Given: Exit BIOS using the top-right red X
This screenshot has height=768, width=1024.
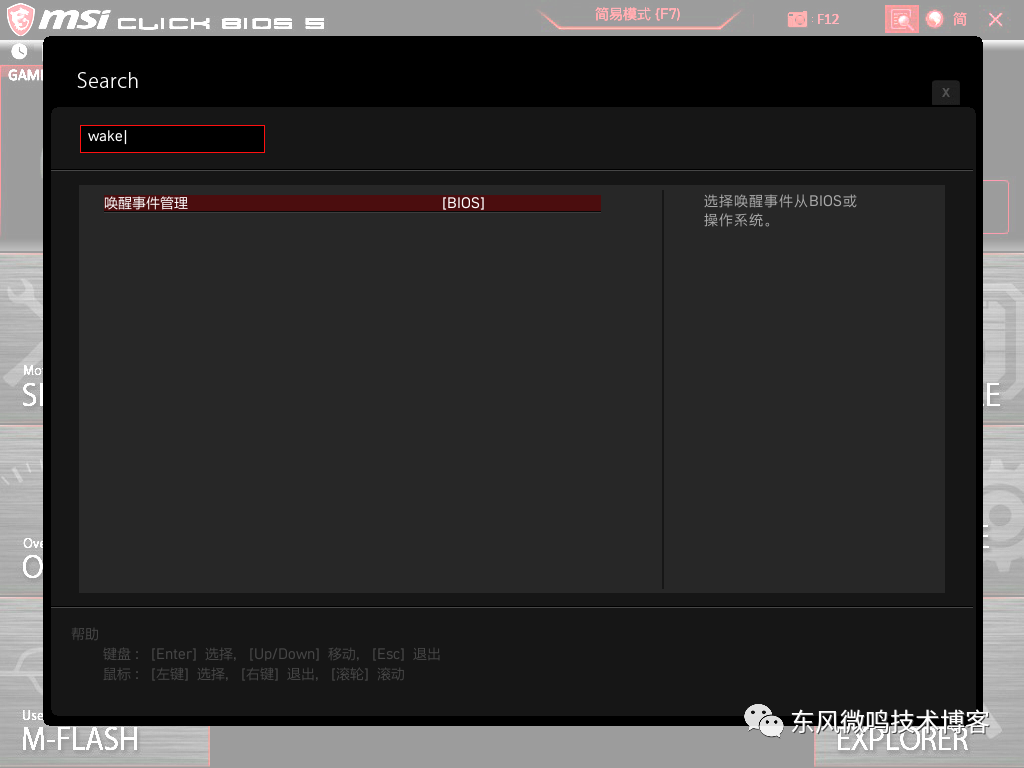Looking at the screenshot, I should click(x=995, y=20).
